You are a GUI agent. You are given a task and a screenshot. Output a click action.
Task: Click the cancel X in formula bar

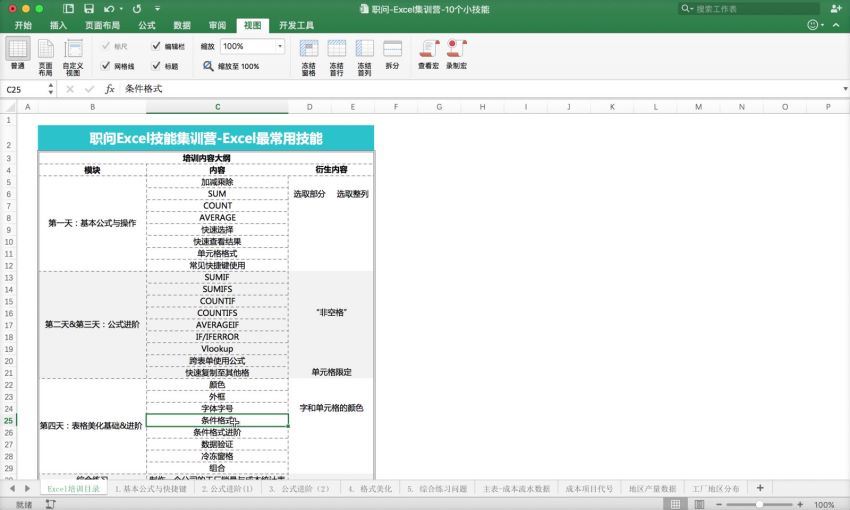click(70, 89)
